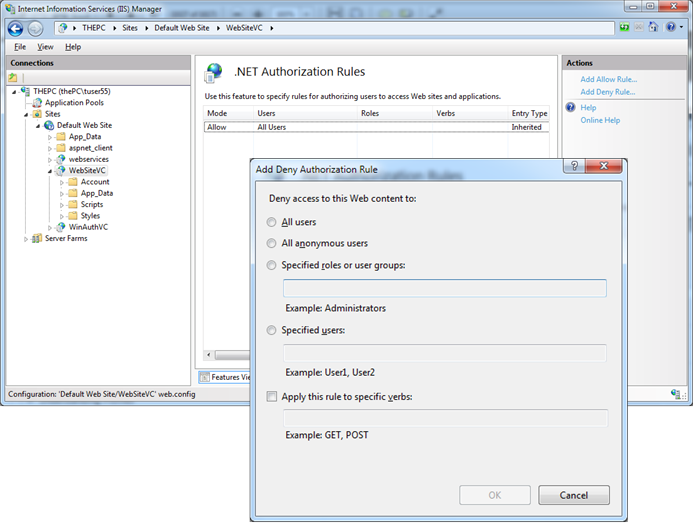The height and width of the screenshot is (523, 694).
Task: Click the address bar root globe icon
Action: [x=63, y=28]
